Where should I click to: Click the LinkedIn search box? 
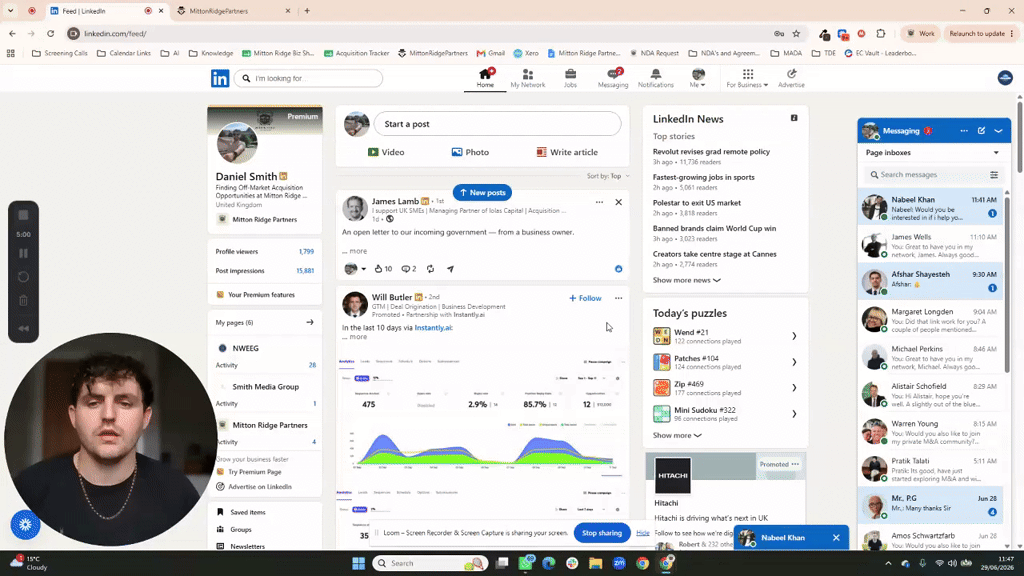tap(308, 78)
